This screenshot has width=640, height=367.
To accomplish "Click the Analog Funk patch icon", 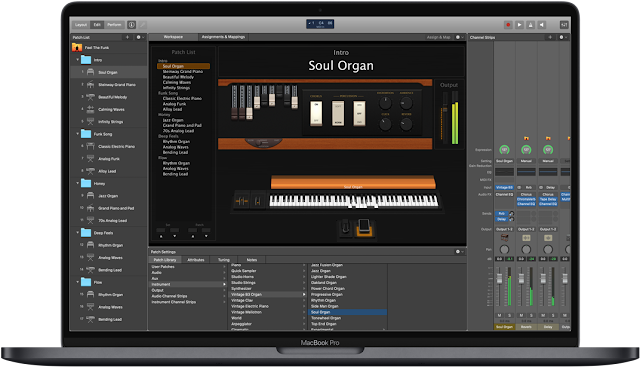I will coord(90,159).
